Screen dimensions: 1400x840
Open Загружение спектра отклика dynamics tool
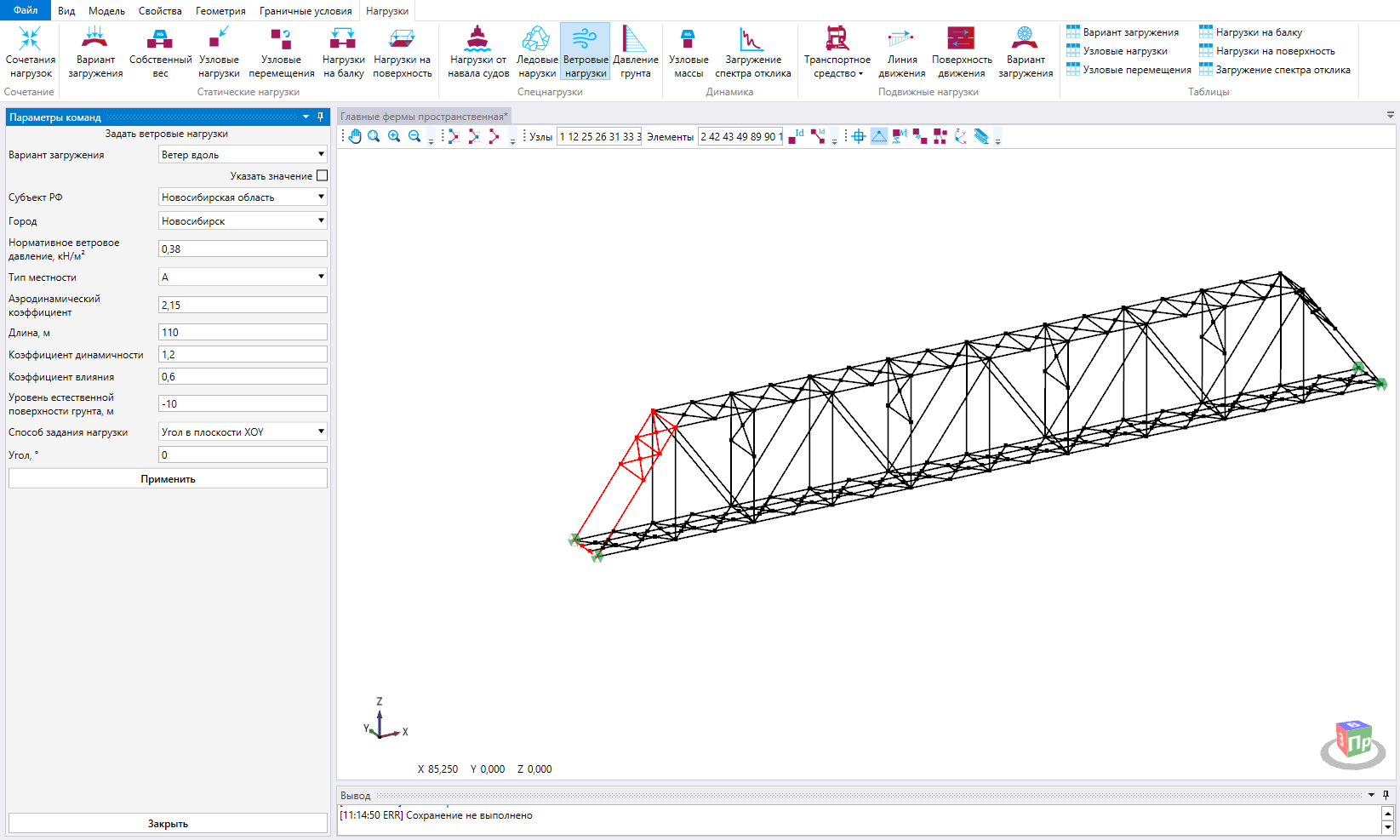(753, 52)
